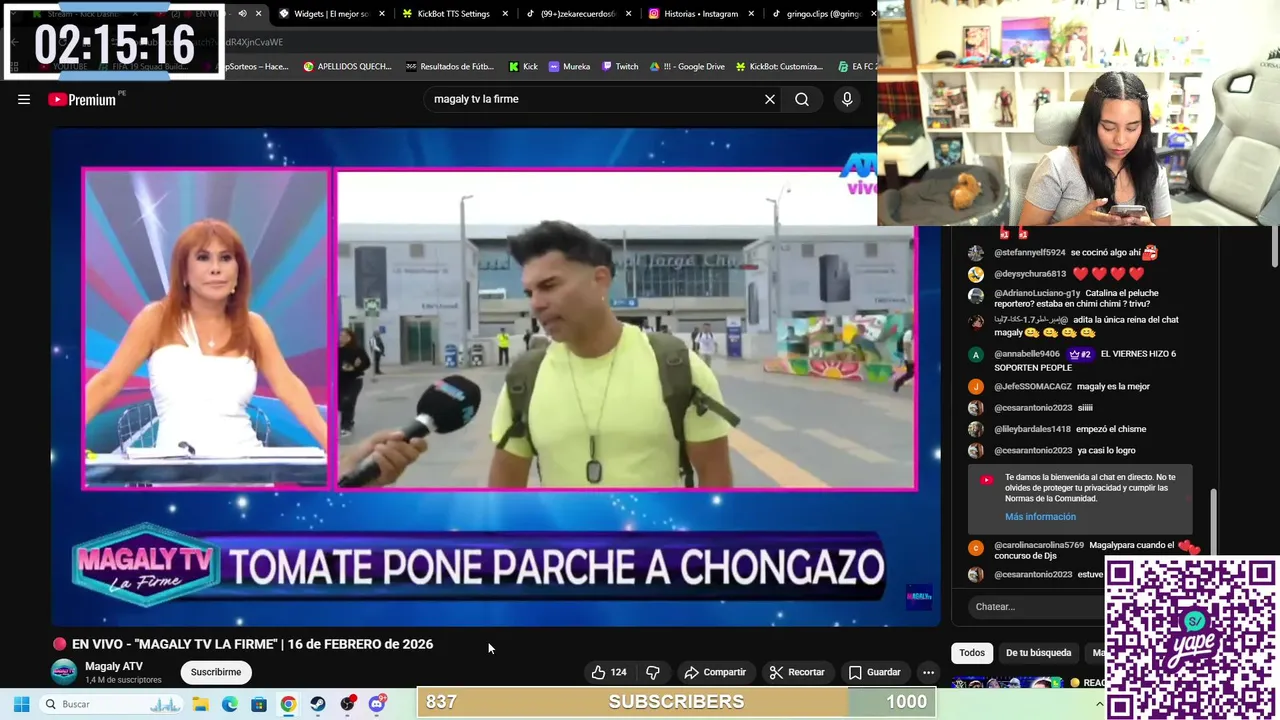Click the Magaly TV live video player
Viewport: 1280px width, 720px height.
pos(496,376)
